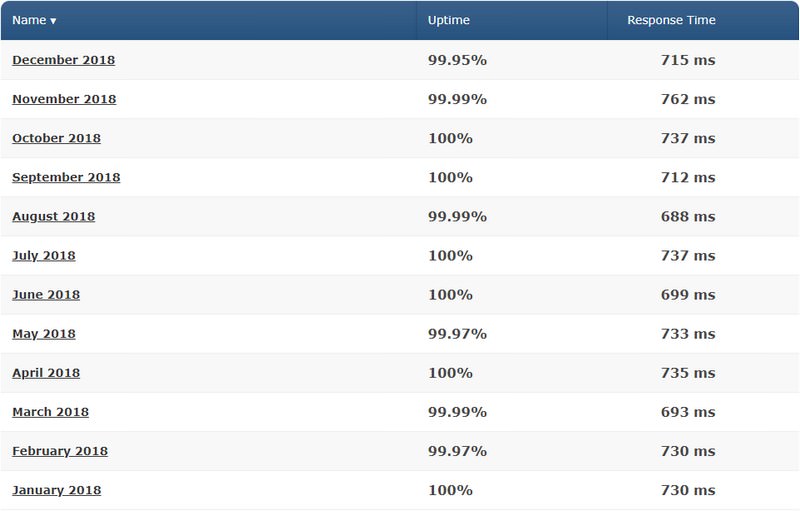
Task: View the August 2018 details
Action: pyautogui.click(x=54, y=216)
